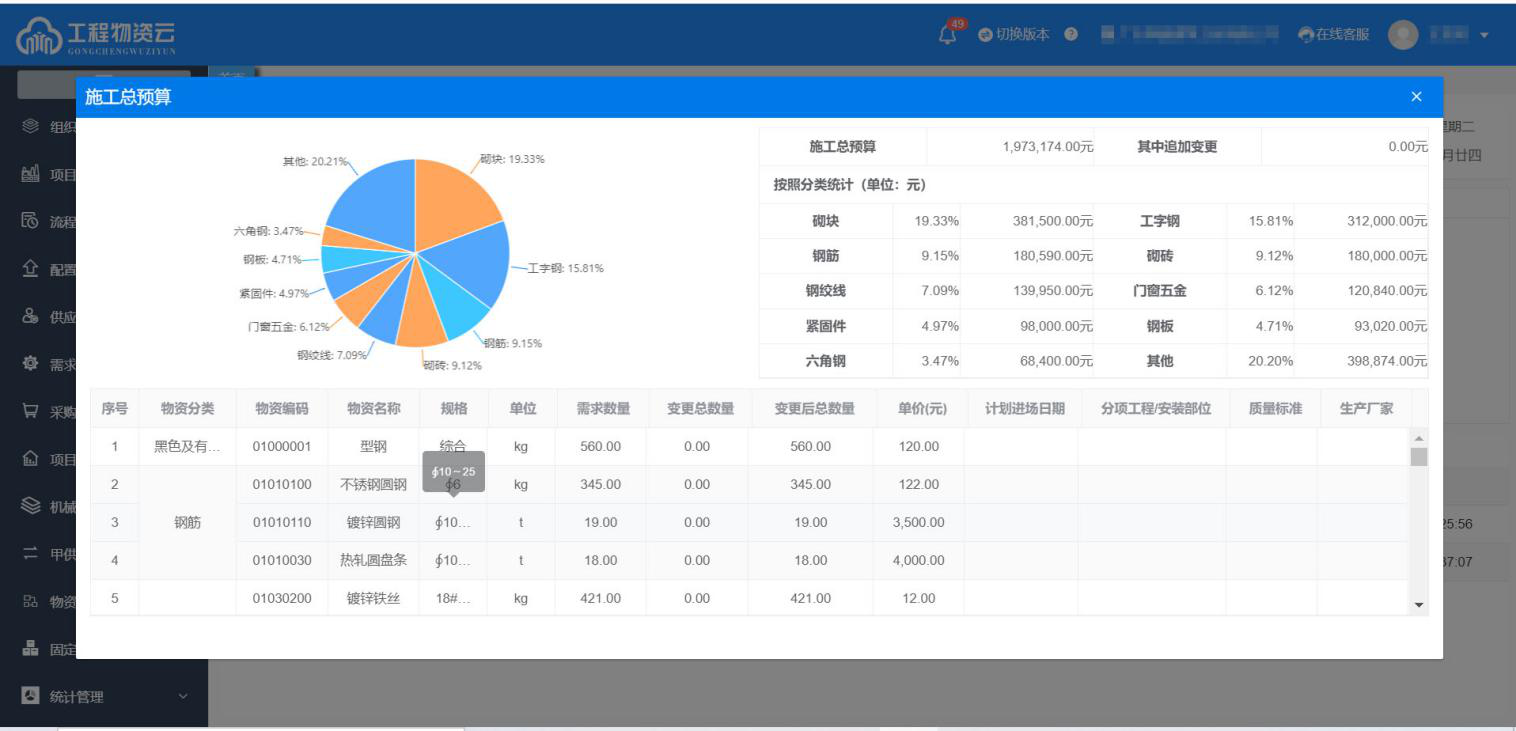Viewport: 1516px width, 731px height.
Task: Click the 采购 shopping cart sidebar icon
Action: coord(30,412)
